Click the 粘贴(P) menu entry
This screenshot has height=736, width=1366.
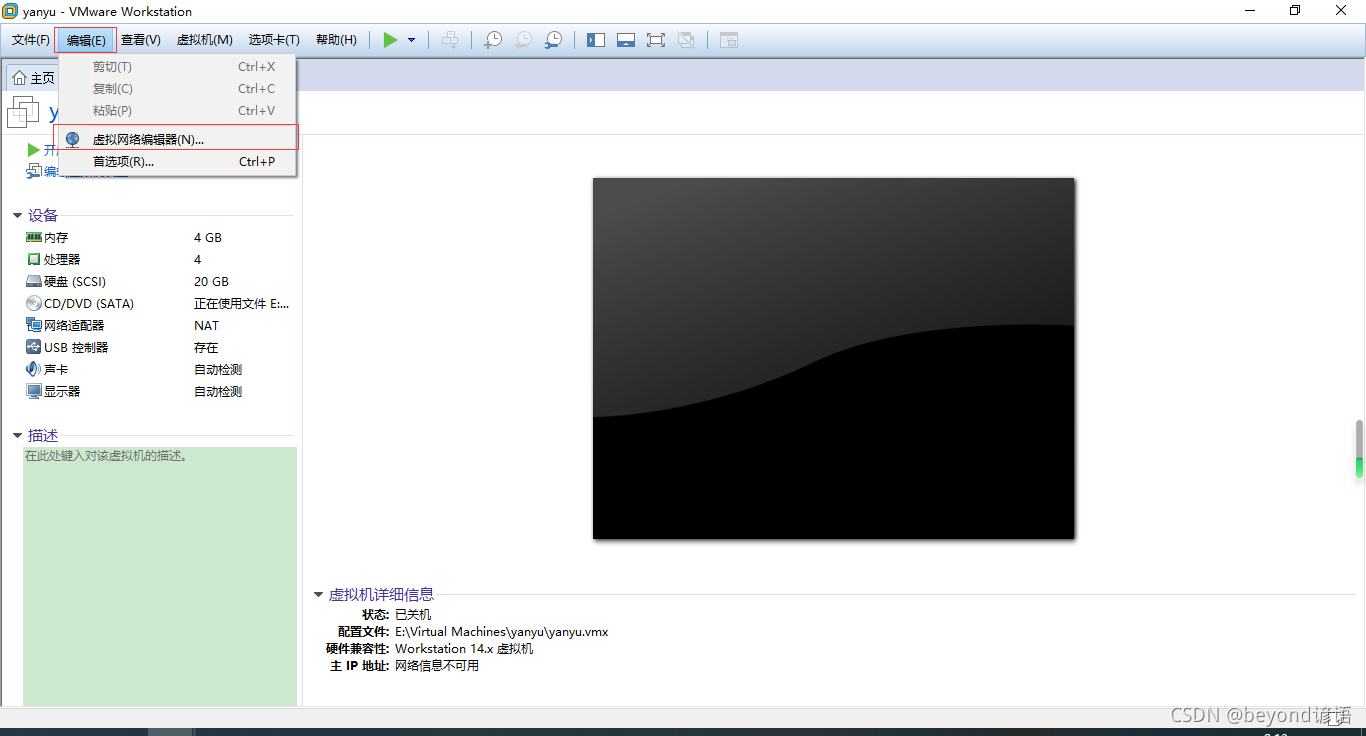pos(177,111)
